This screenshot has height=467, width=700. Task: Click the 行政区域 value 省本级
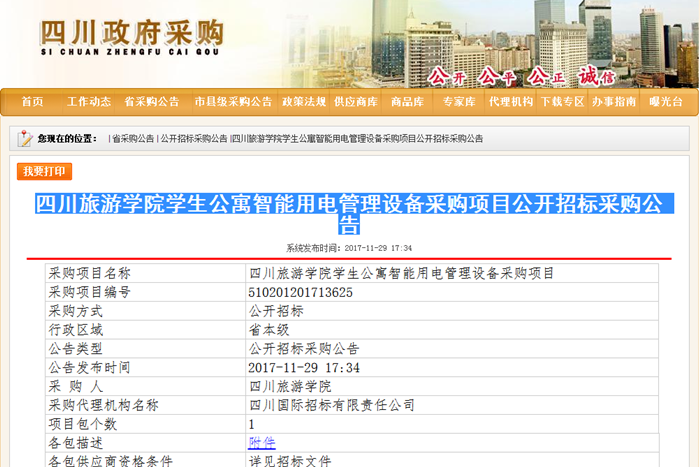269,330
